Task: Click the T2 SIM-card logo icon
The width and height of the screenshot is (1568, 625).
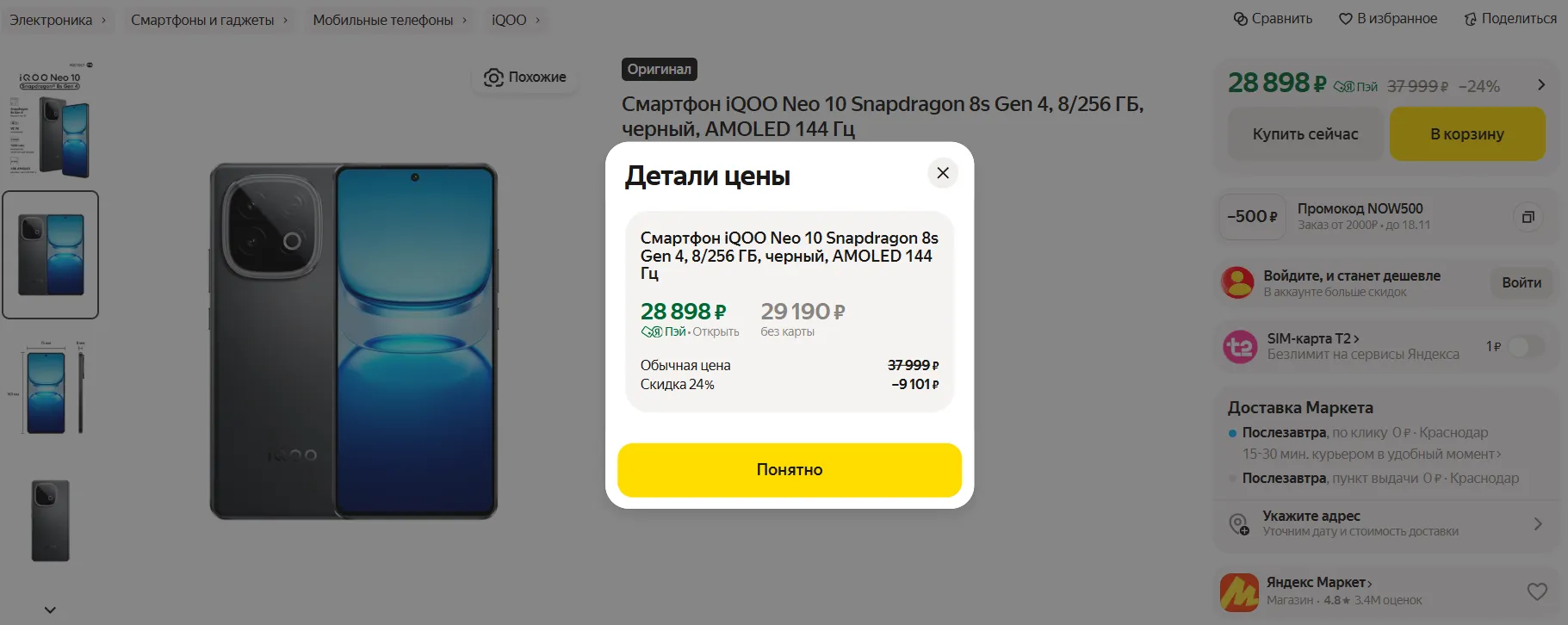Action: tap(1240, 346)
